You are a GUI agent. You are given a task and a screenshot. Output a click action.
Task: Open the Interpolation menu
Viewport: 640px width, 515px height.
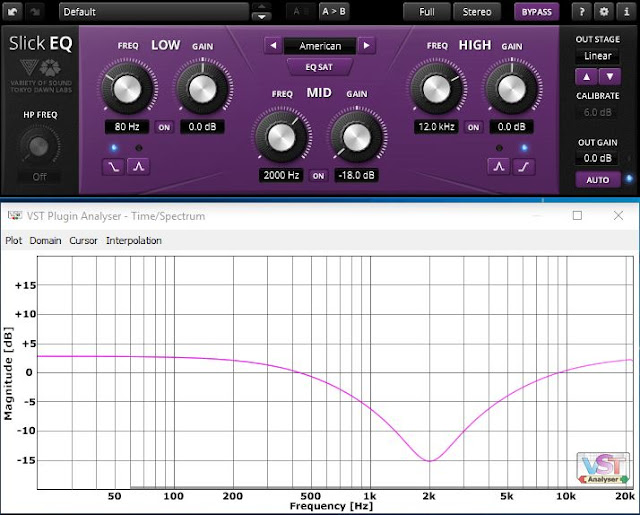click(134, 241)
